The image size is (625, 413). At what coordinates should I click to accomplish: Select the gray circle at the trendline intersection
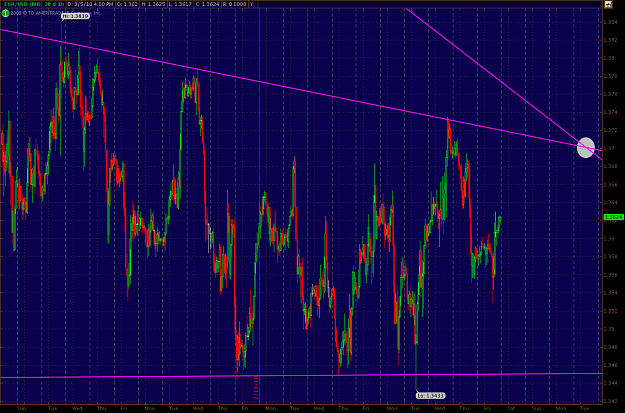[586, 148]
